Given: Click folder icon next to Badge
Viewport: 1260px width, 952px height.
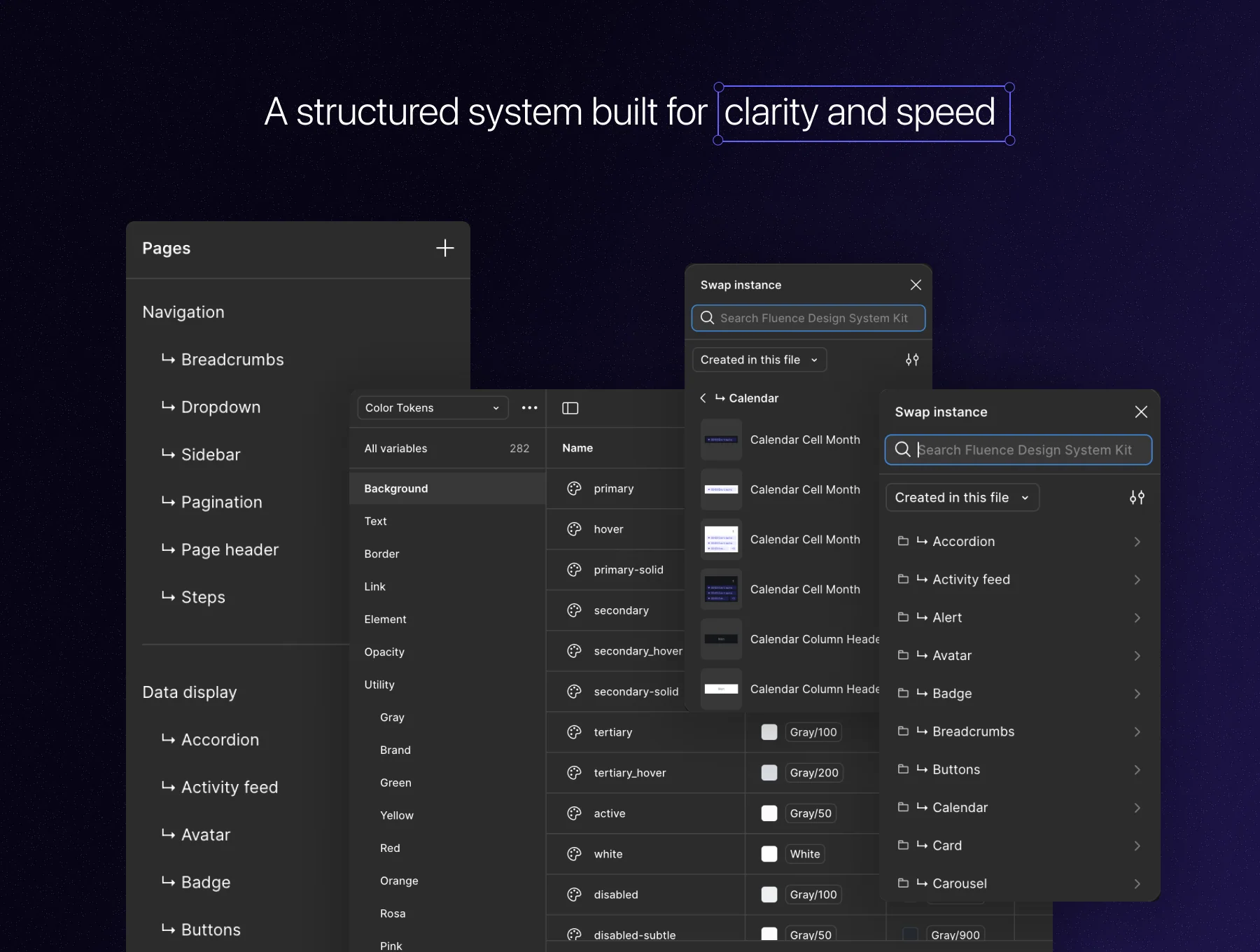Looking at the screenshot, I should click(x=903, y=693).
